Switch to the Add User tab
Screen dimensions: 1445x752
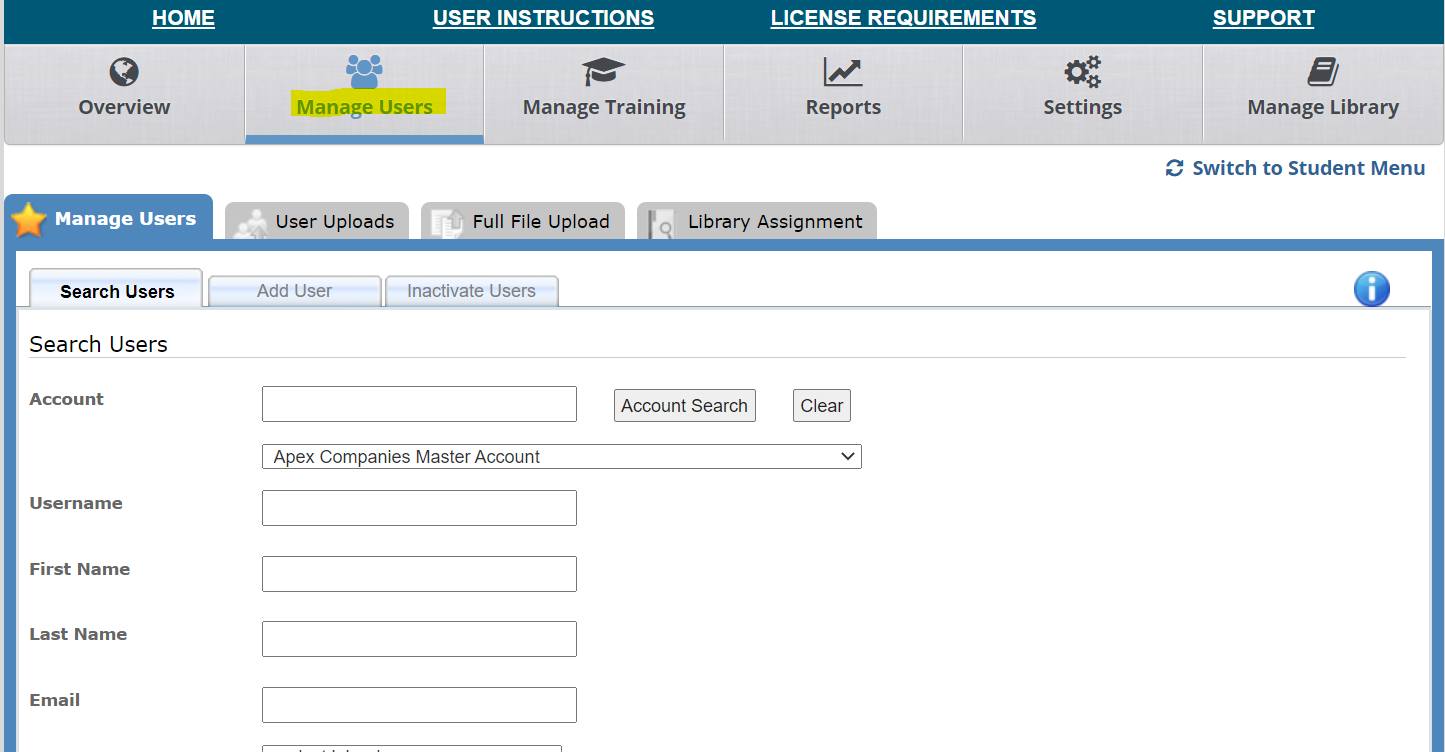pyautogui.click(x=294, y=291)
